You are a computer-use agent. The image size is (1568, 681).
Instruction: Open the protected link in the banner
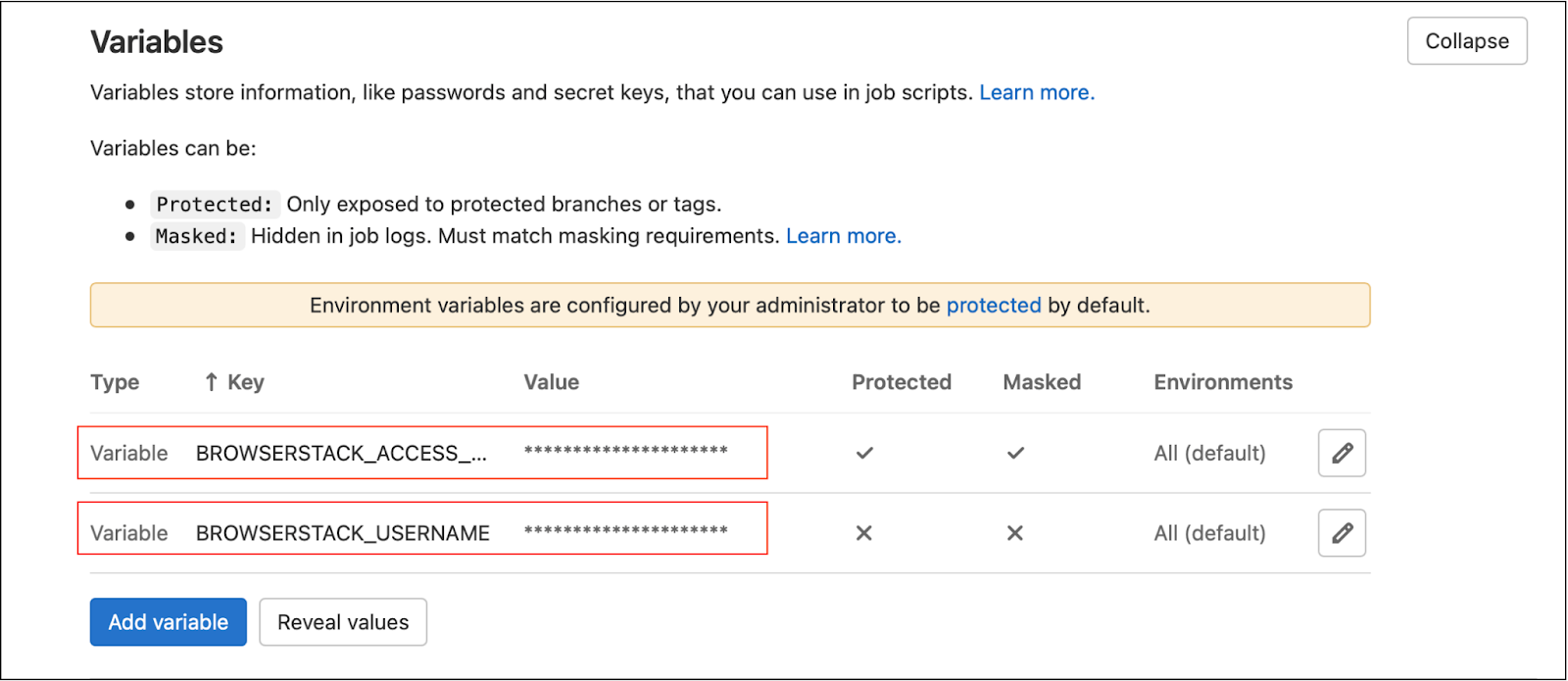coord(993,305)
